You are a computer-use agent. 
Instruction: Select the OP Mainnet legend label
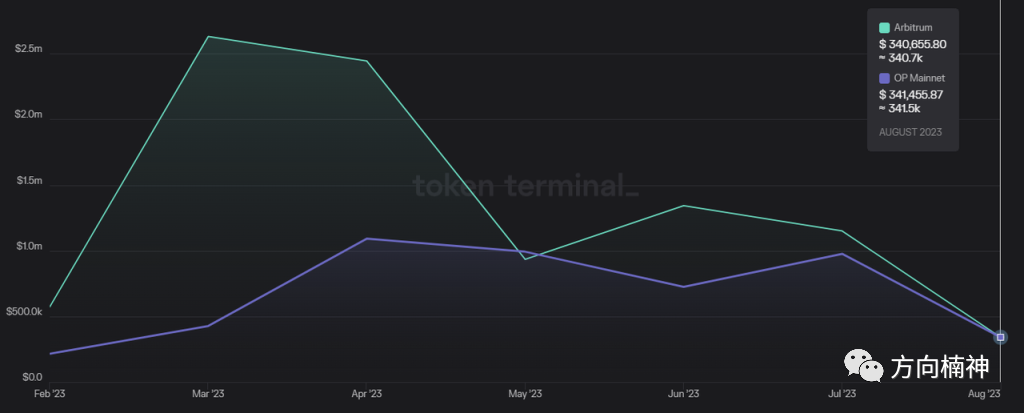point(919,78)
